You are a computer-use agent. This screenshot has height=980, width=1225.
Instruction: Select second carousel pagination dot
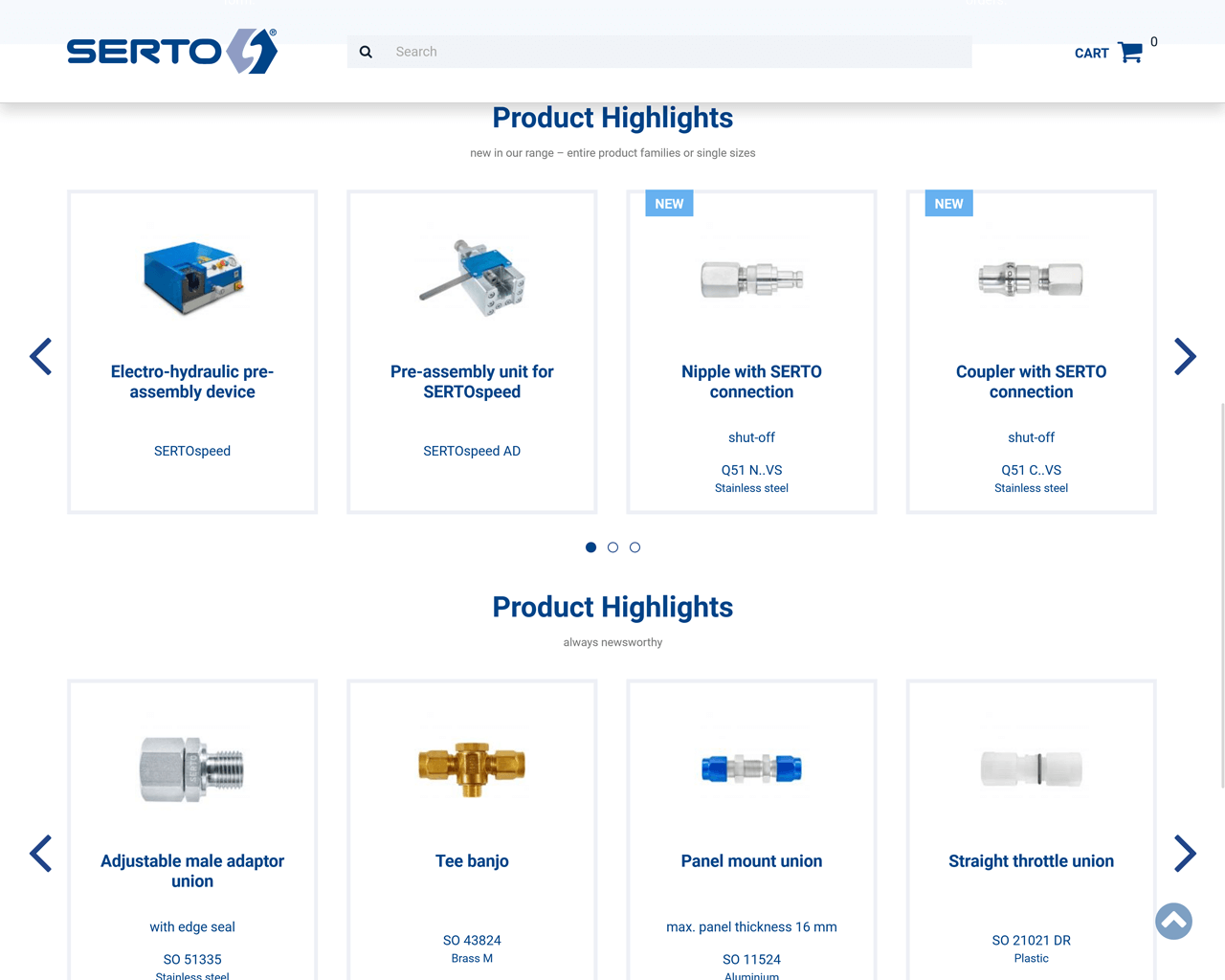pos(612,547)
